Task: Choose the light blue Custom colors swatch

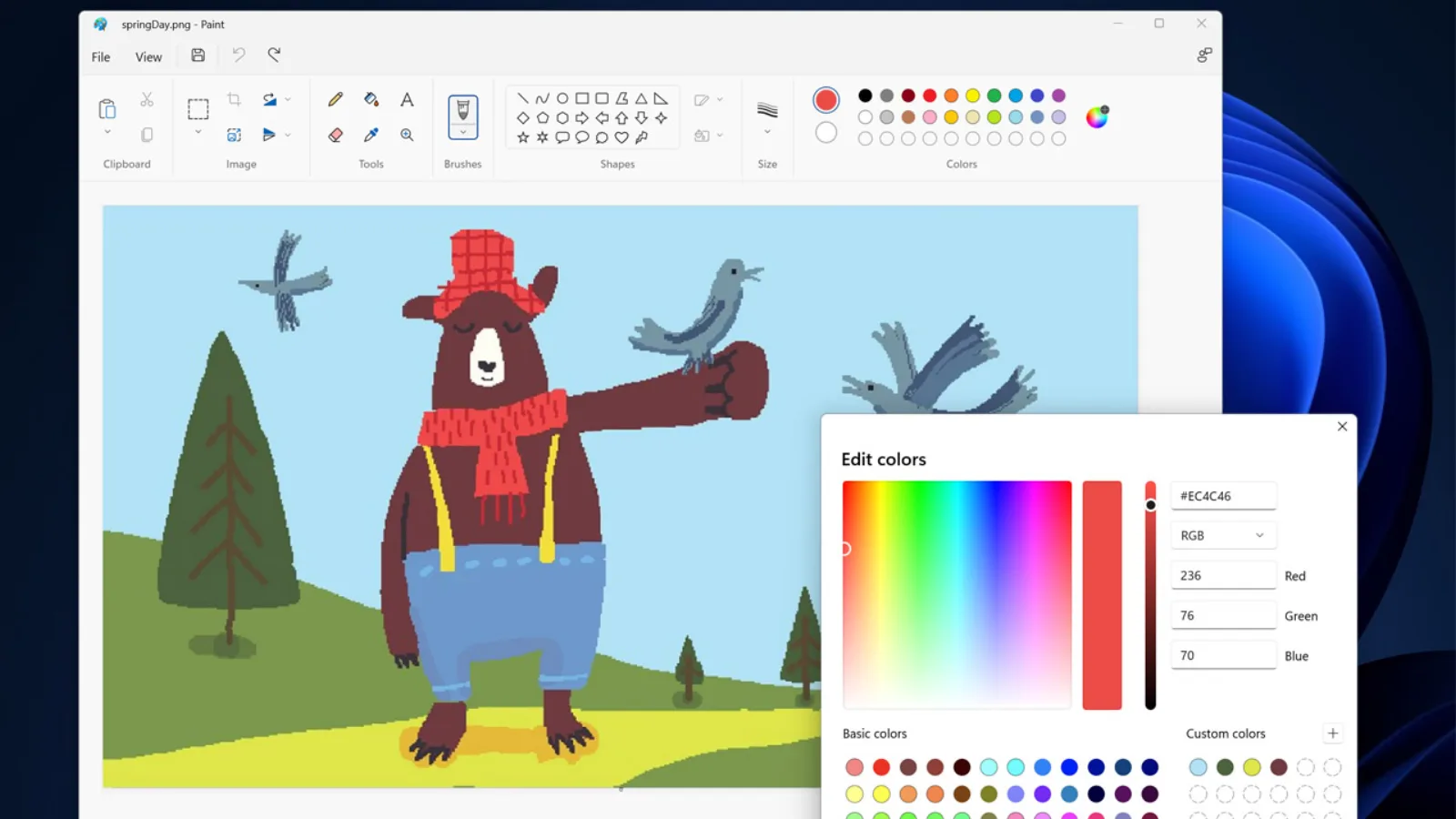Action: click(x=1198, y=767)
